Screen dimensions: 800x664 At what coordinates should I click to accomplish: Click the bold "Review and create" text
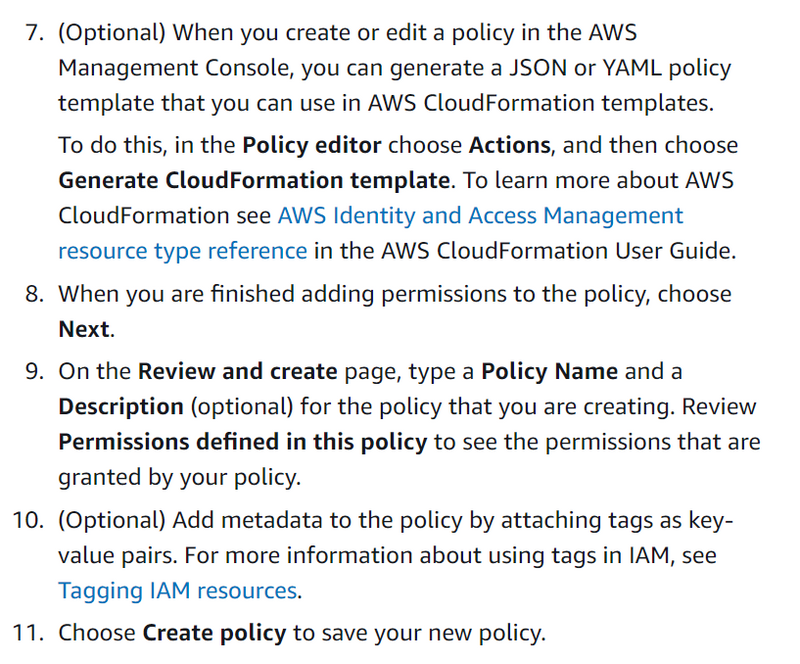(x=237, y=372)
